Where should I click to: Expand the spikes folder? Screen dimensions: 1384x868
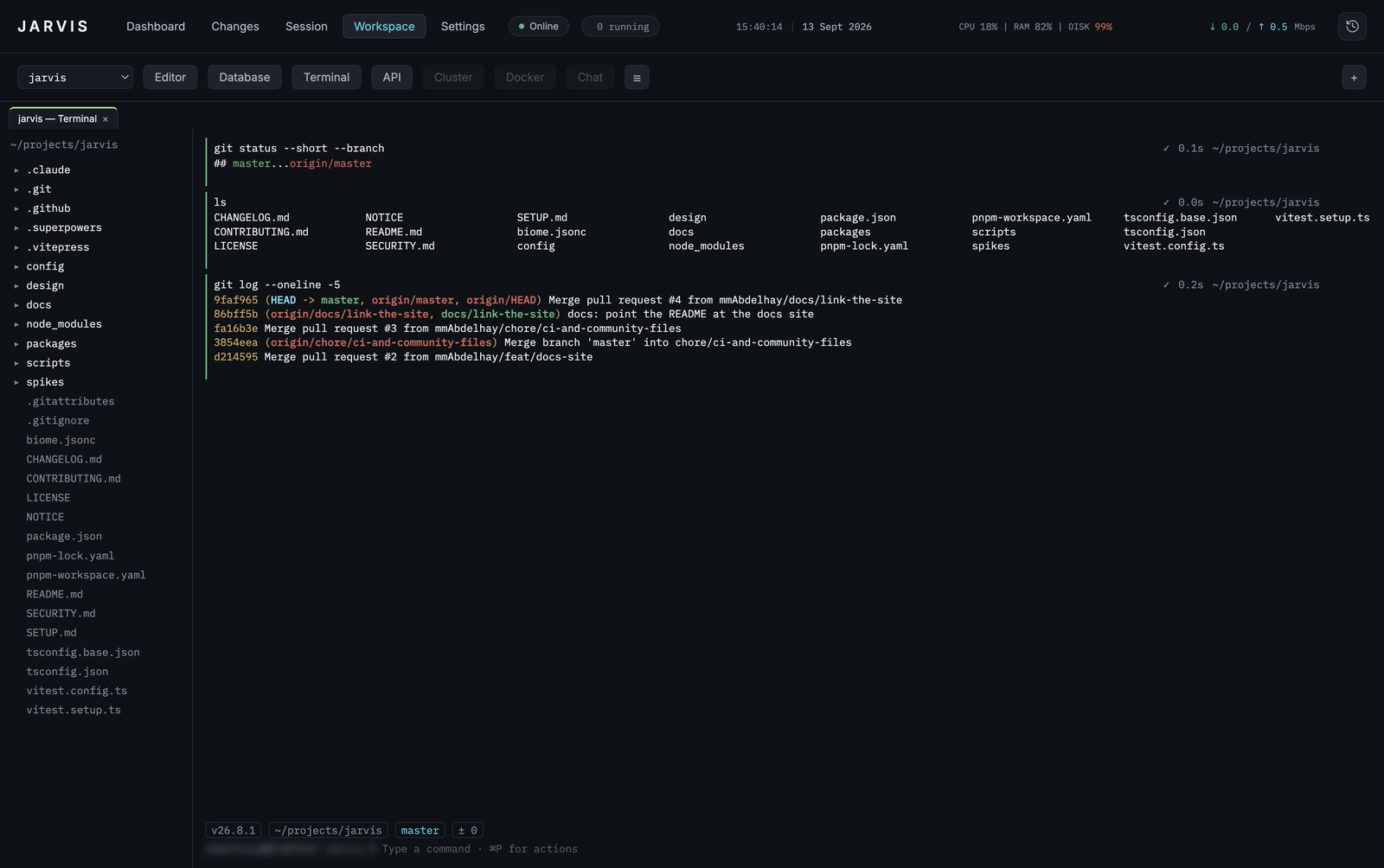click(x=16, y=382)
